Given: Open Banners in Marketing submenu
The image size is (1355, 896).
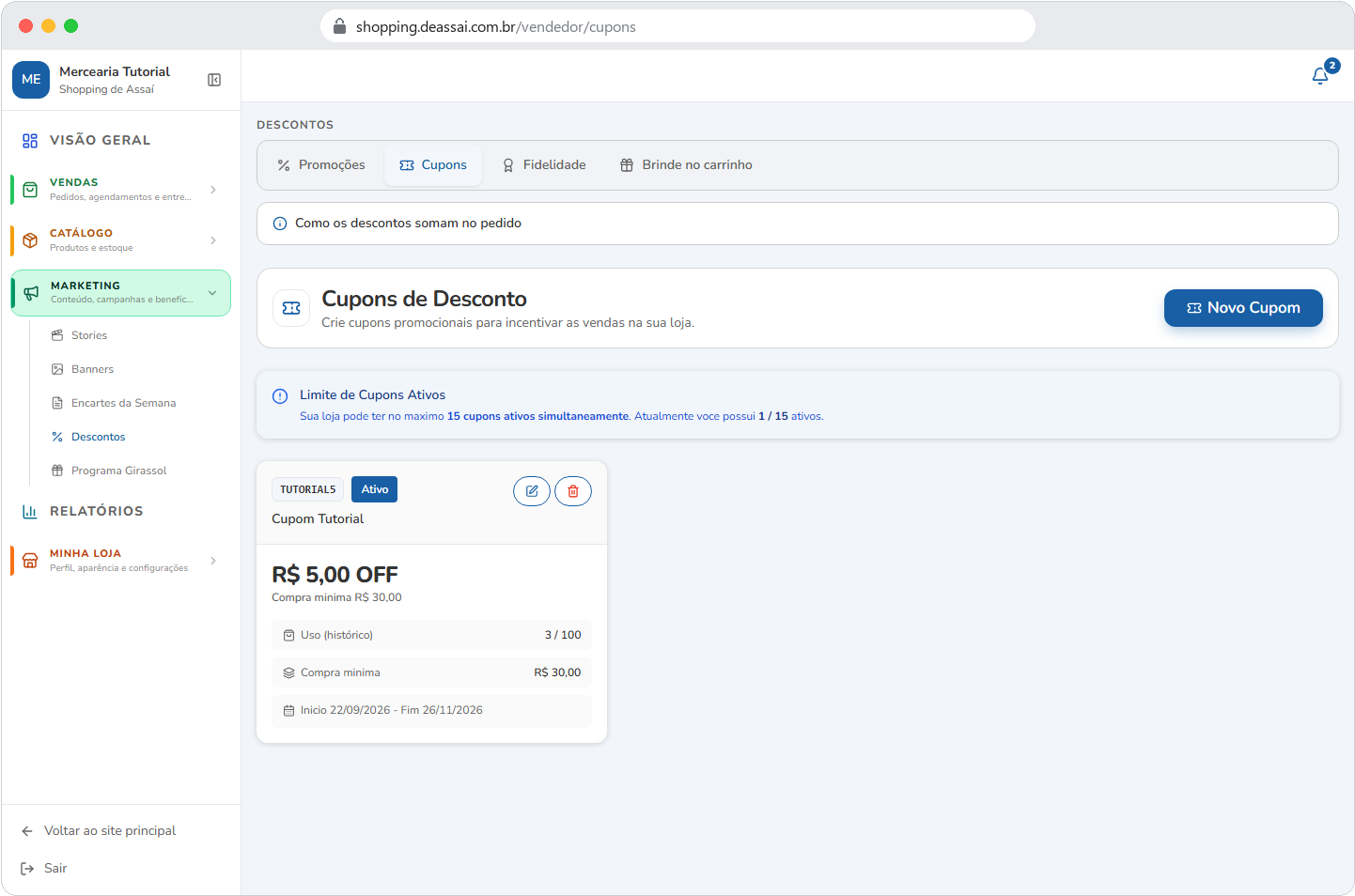Looking at the screenshot, I should 92,369.
